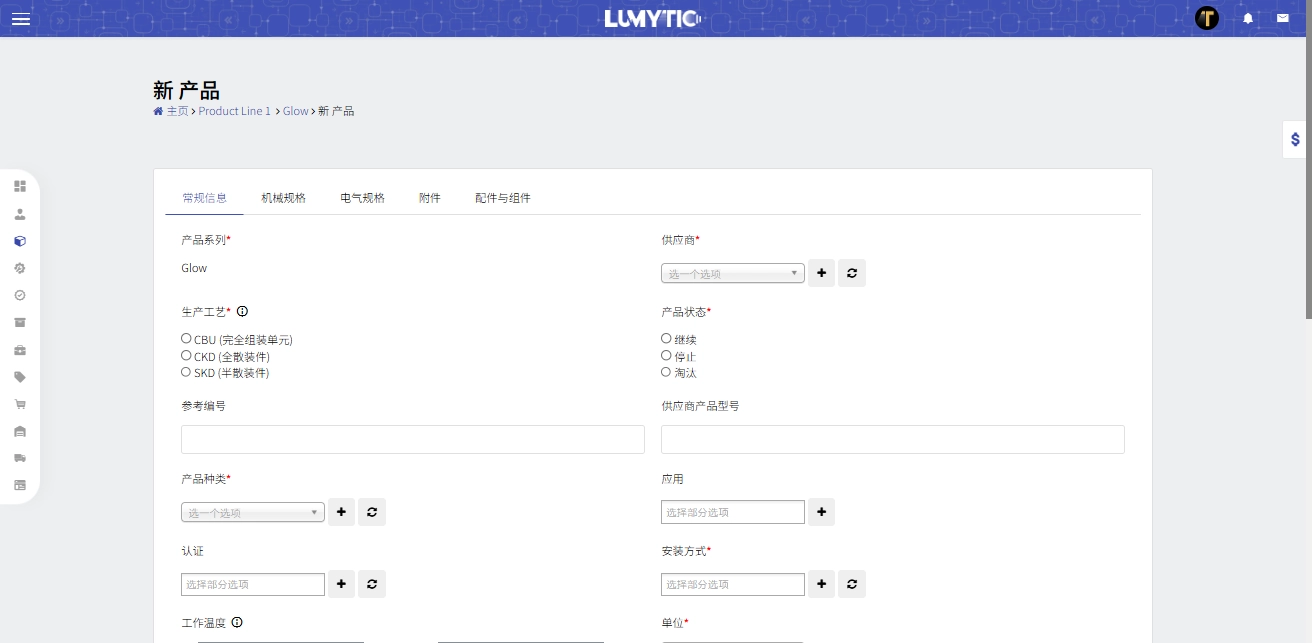Click the shopping cart sidebar icon
This screenshot has height=643, width=1312.
pyautogui.click(x=20, y=404)
